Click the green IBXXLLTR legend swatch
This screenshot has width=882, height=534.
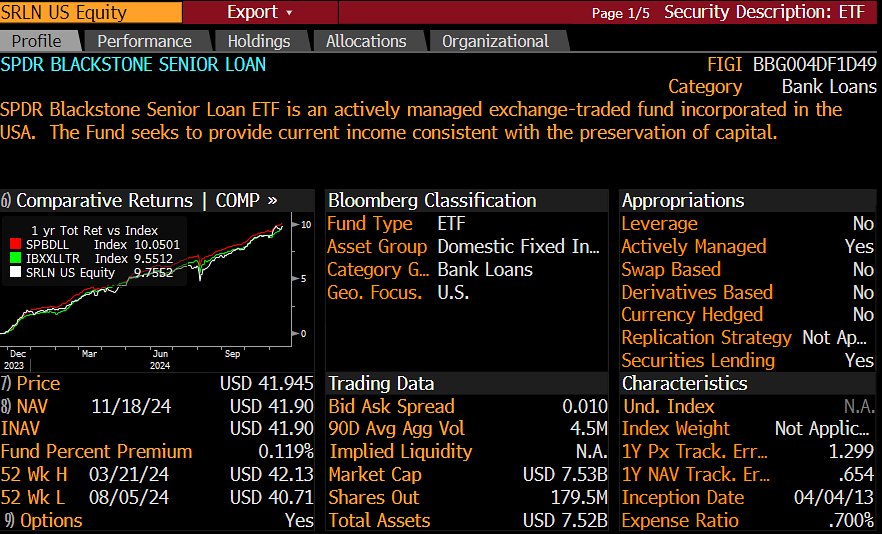[15, 259]
